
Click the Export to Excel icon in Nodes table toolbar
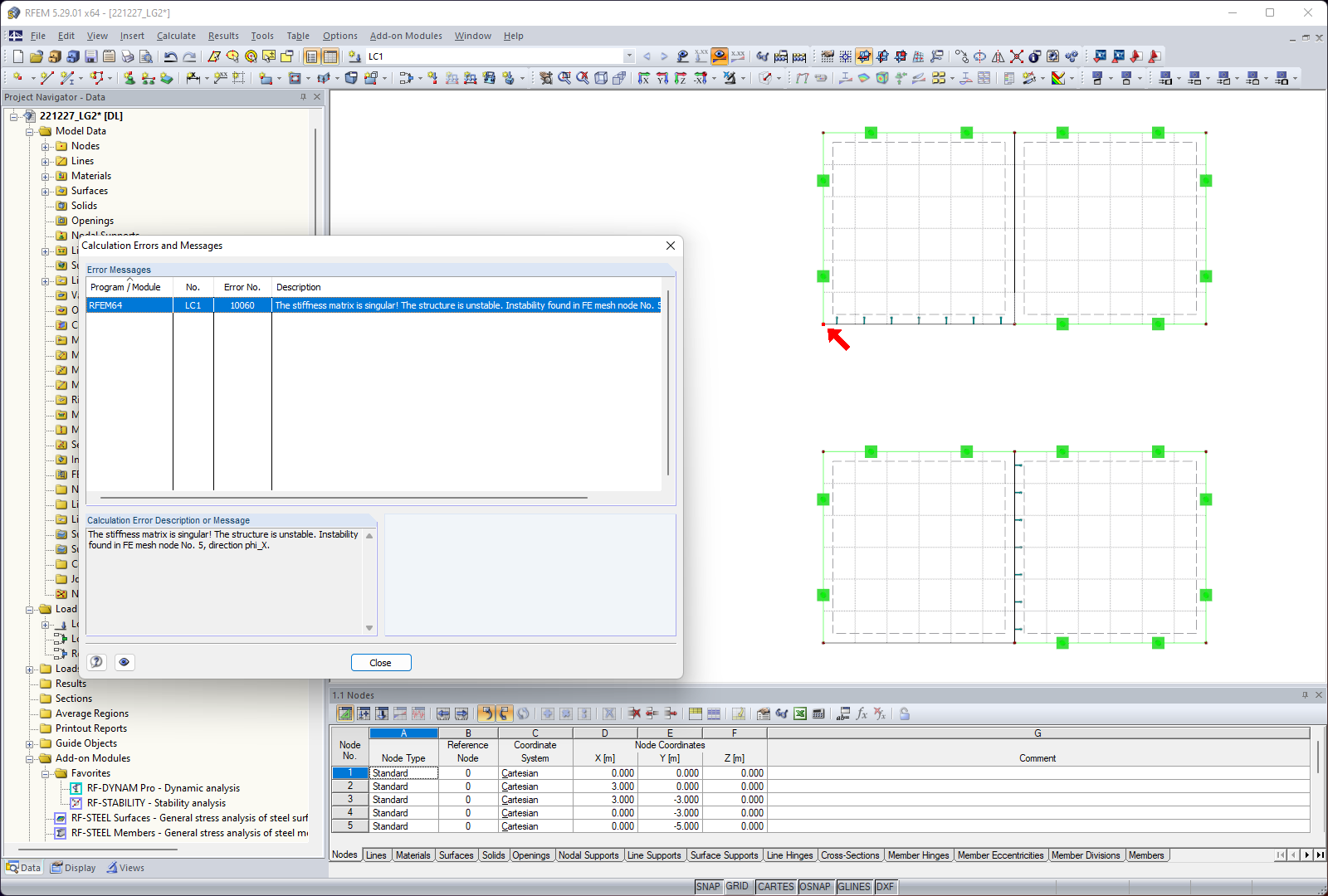[x=800, y=713]
